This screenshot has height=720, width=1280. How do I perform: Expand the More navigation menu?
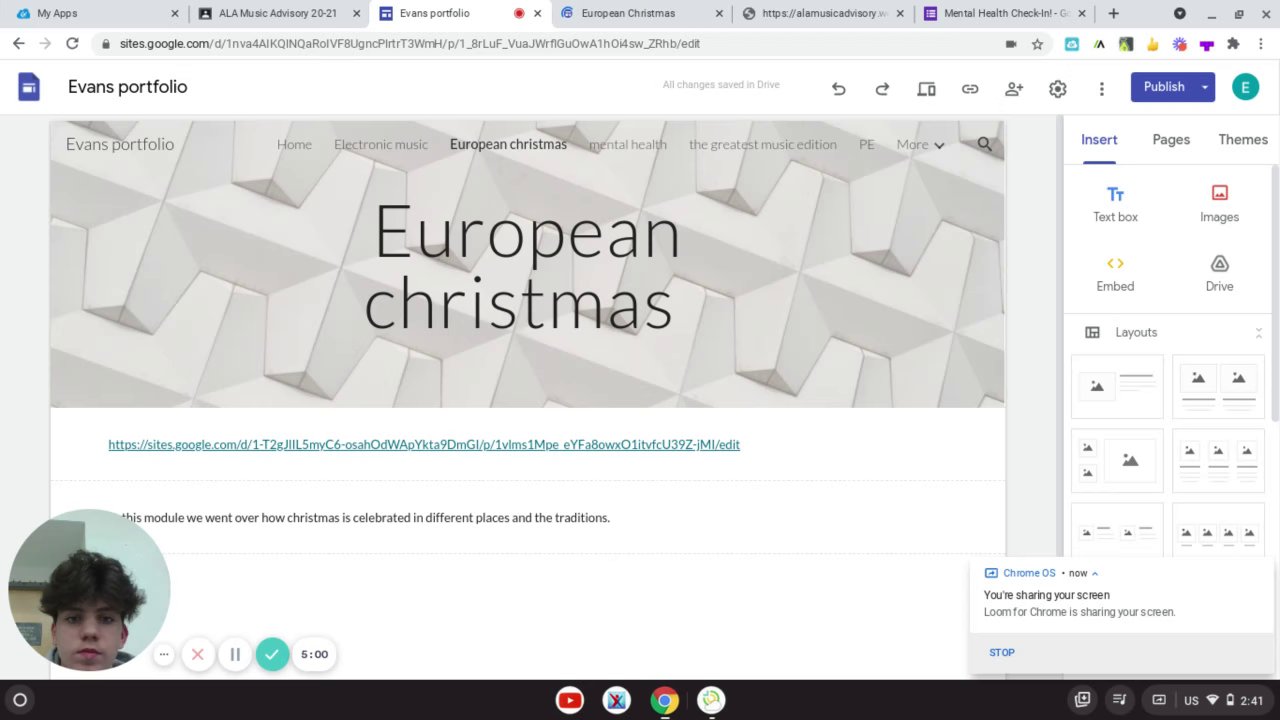click(x=920, y=145)
